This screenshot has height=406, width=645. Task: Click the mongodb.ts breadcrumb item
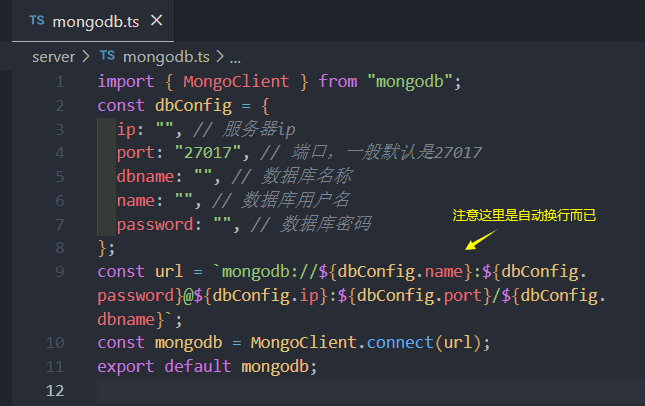(166, 57)
